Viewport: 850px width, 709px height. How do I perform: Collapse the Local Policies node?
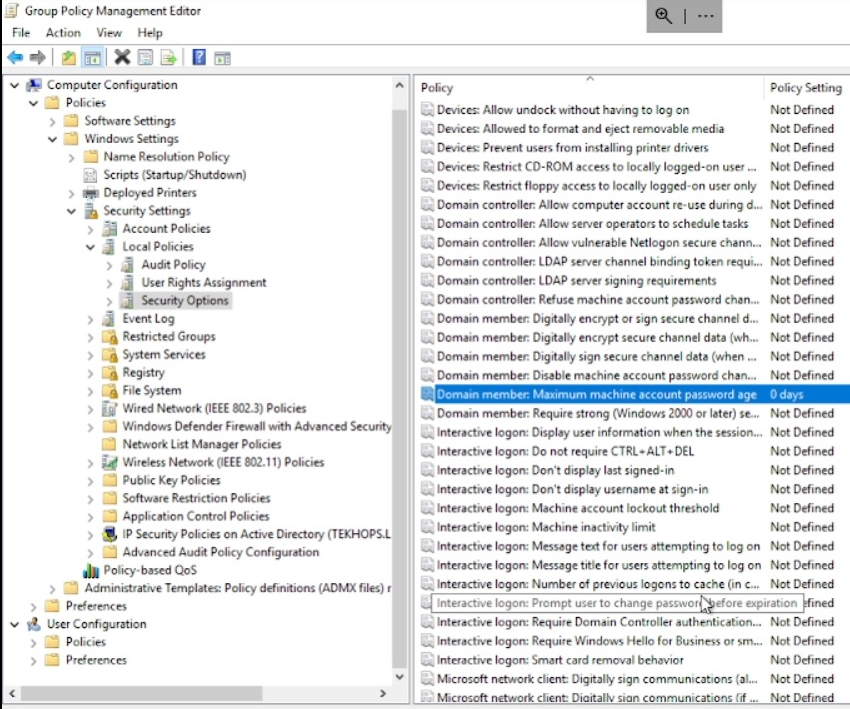91,247
